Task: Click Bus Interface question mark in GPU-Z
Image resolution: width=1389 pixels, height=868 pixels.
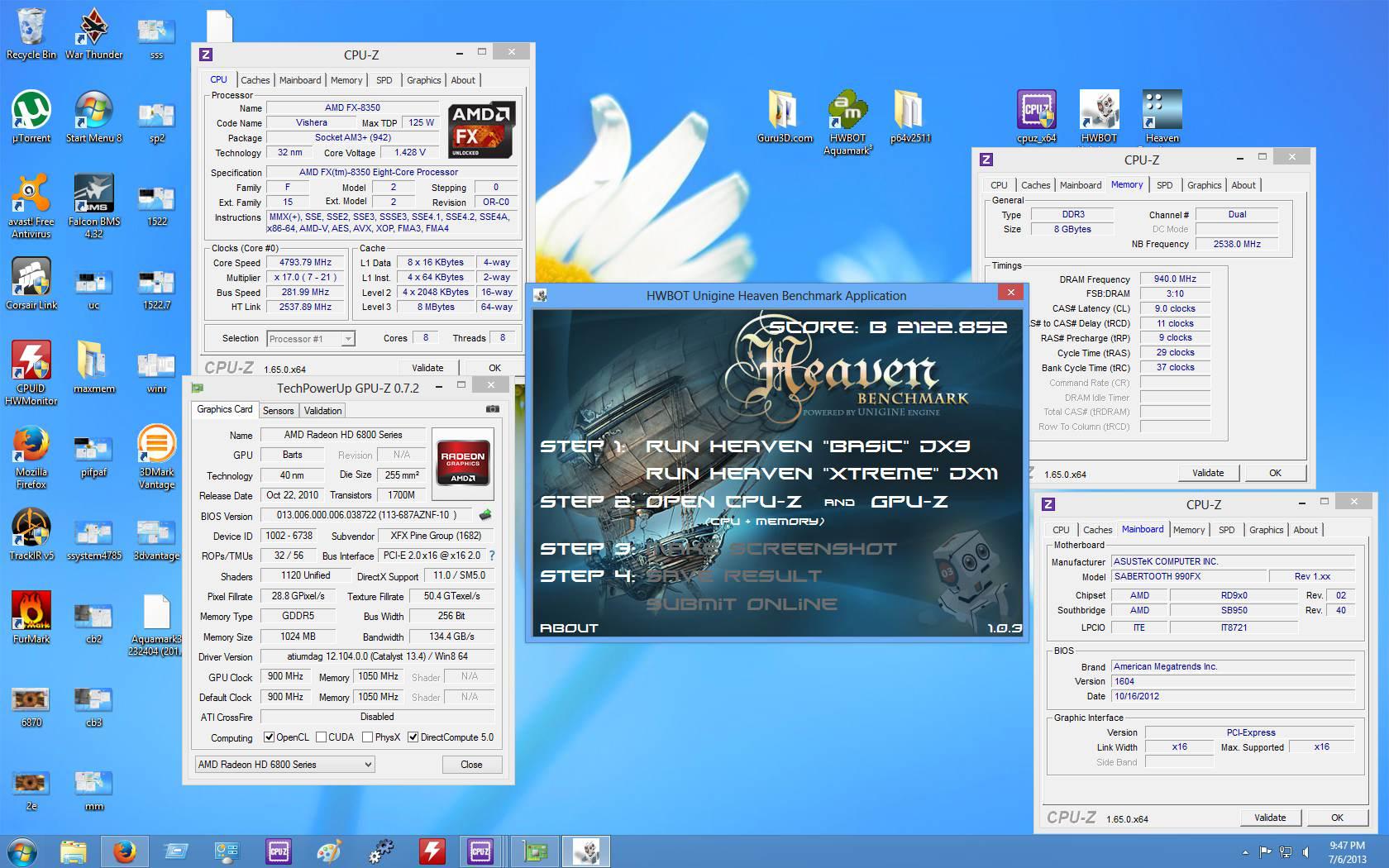Action: [x=492, y=556]
